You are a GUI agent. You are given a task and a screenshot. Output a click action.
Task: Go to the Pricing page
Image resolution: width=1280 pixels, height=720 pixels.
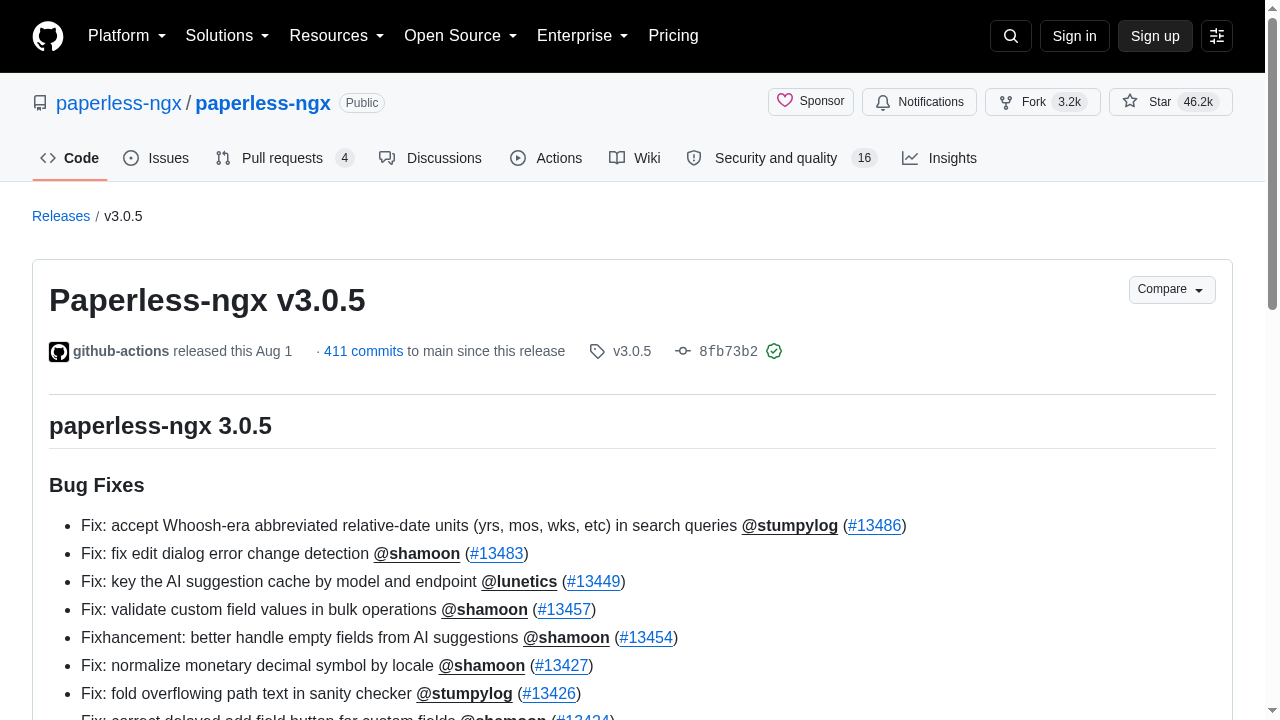[x=673, y=36]
